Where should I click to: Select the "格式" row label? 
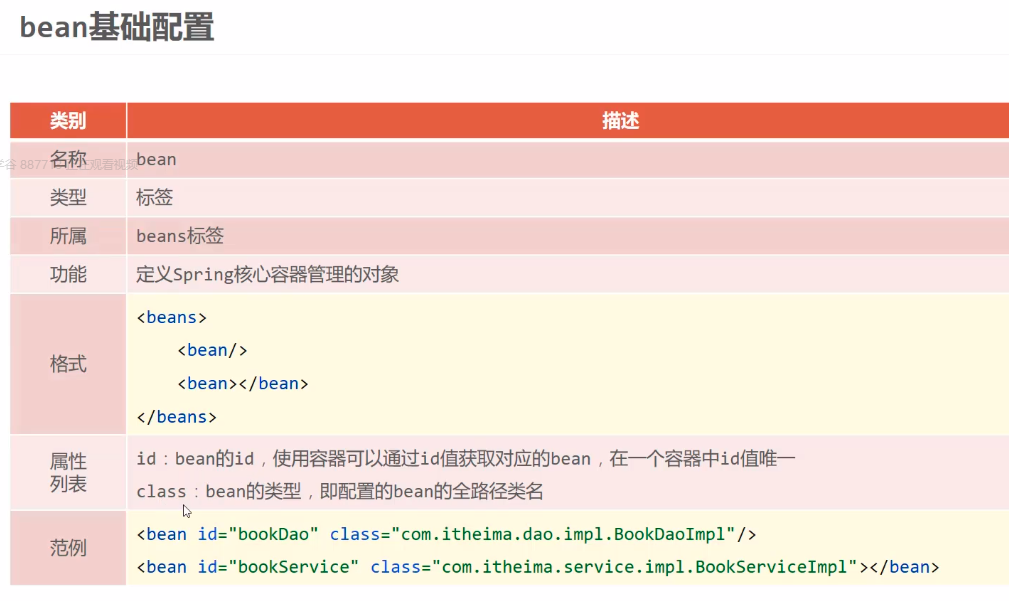point(68,364)
